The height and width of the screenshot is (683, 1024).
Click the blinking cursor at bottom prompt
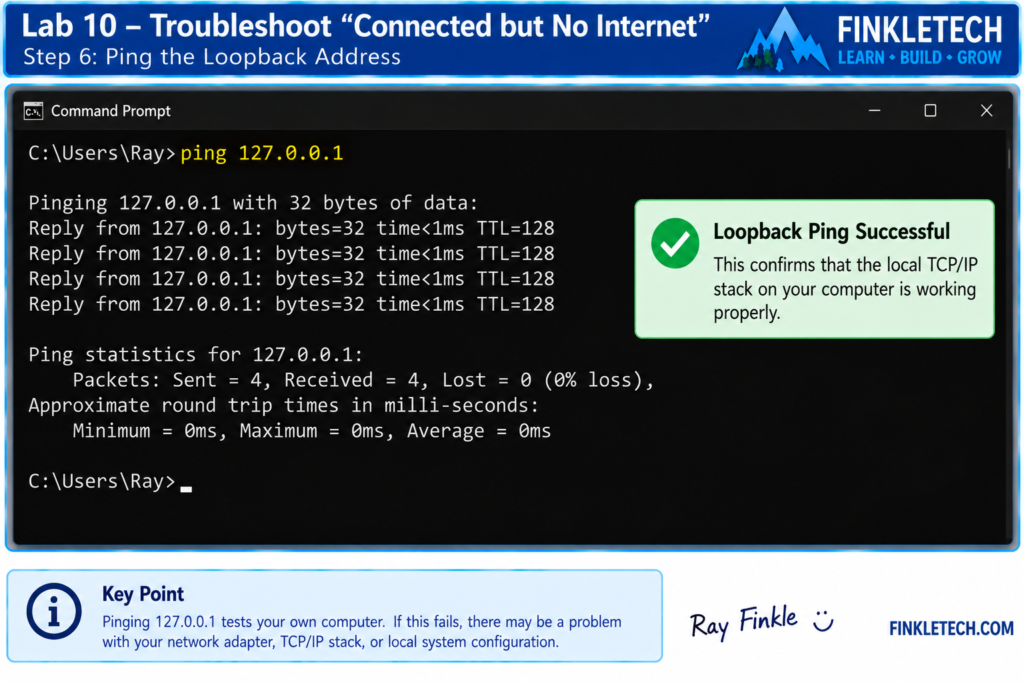pos(186,488)
